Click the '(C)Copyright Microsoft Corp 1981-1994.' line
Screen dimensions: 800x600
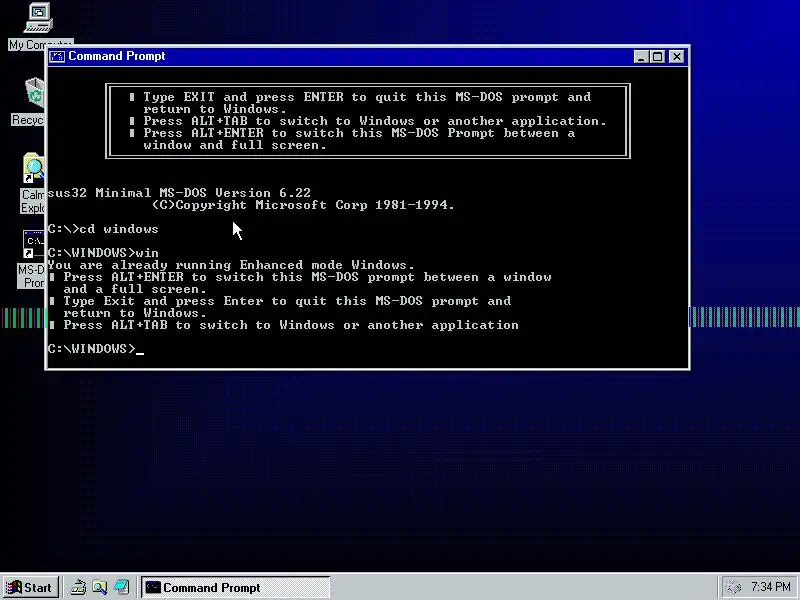click(303, 205)
